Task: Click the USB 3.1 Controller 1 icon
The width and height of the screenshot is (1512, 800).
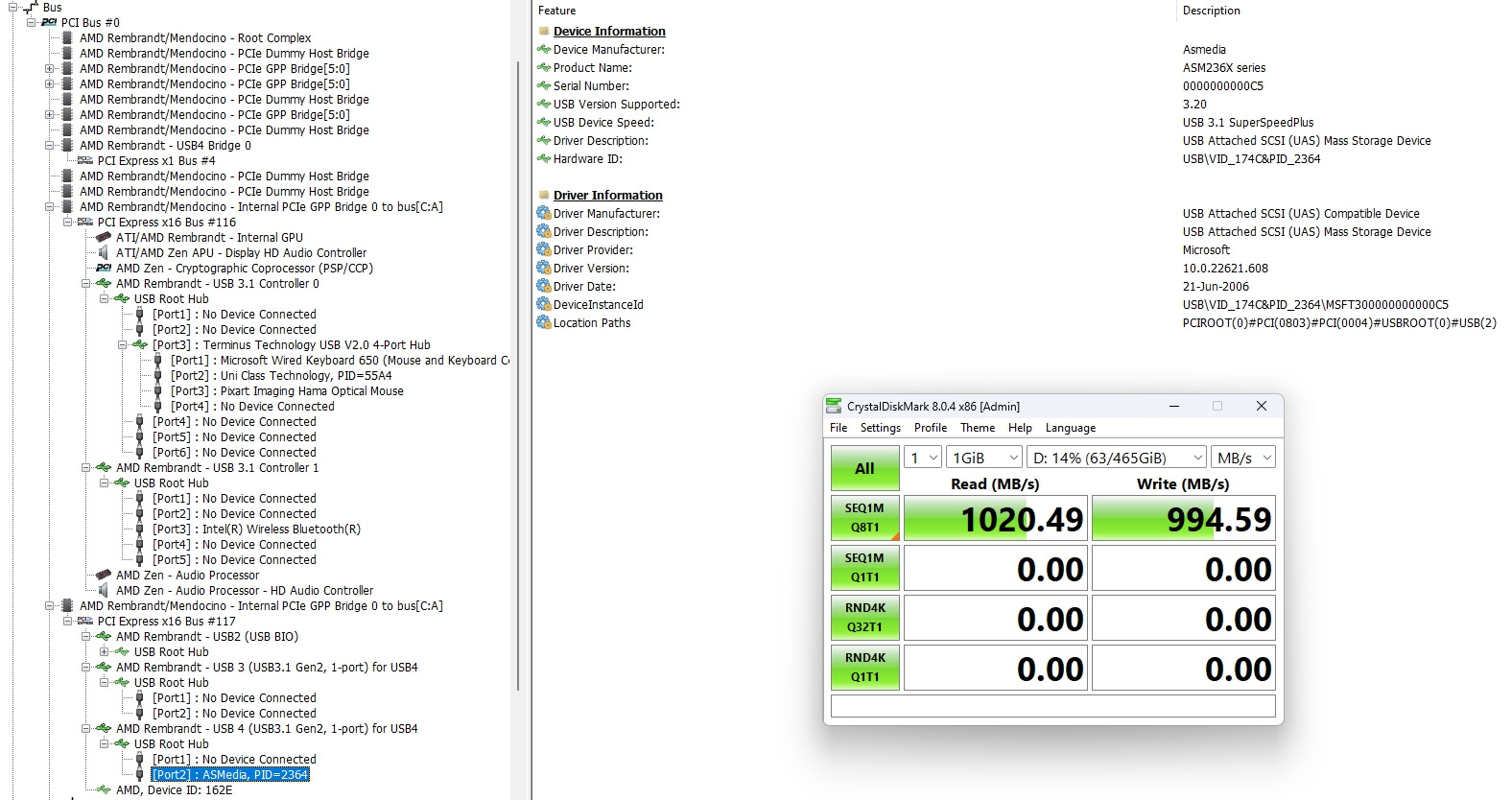Action: click(104, 468)
